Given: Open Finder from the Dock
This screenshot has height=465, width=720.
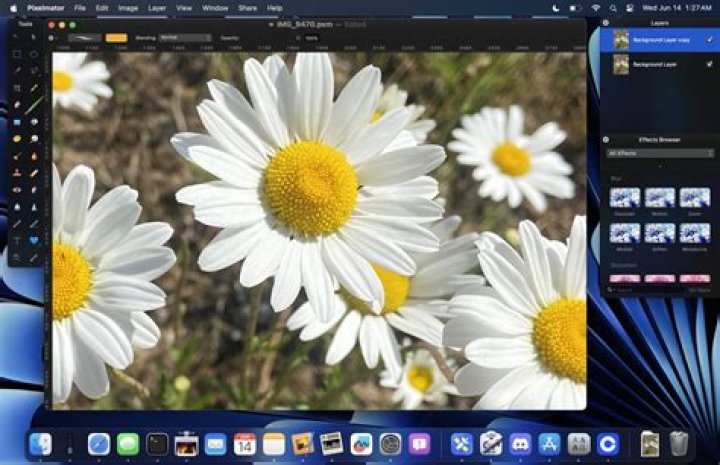Looking at the screenshot, I should tap(40, 444).
